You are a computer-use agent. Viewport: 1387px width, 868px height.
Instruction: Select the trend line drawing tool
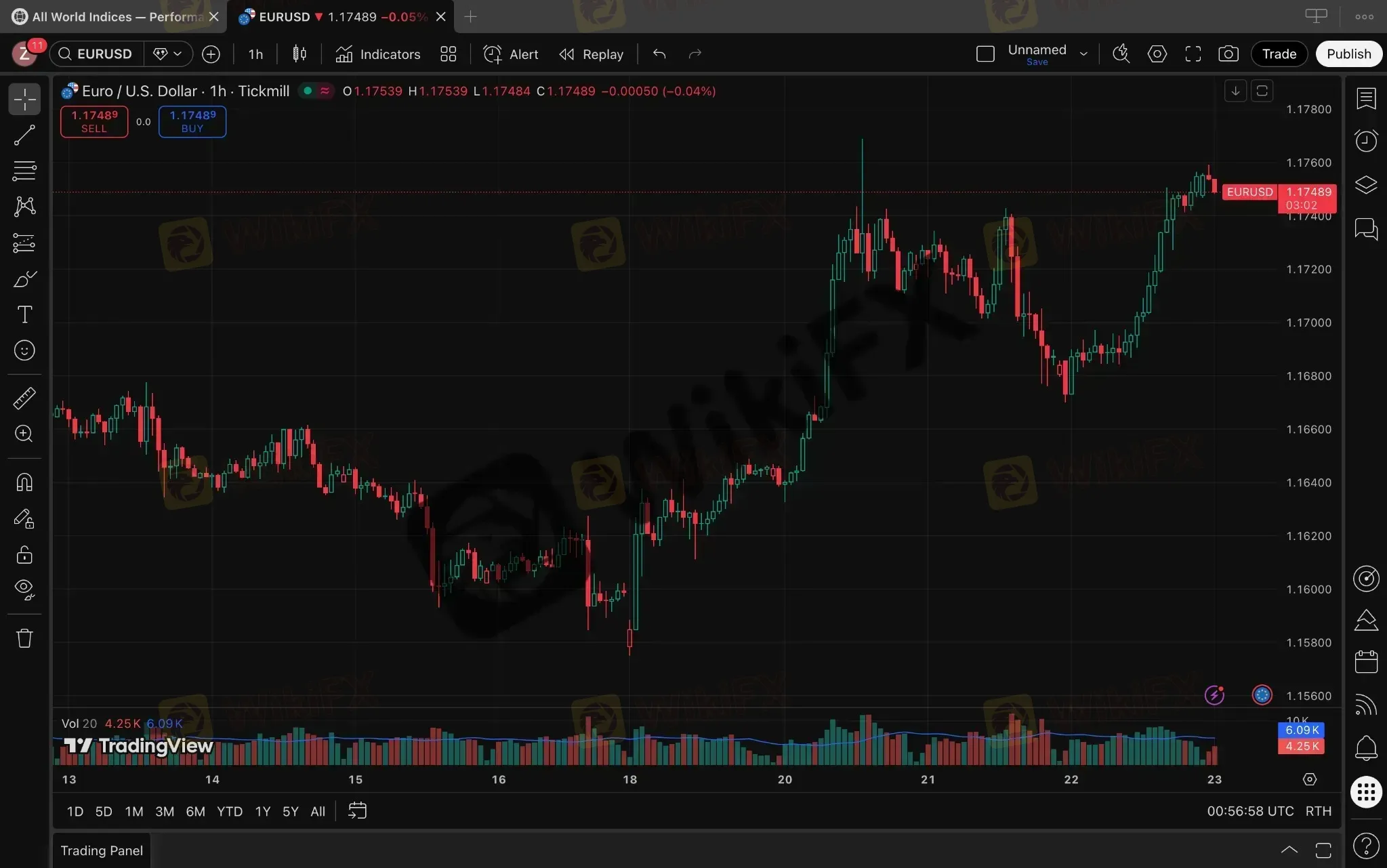pos(24,136)
